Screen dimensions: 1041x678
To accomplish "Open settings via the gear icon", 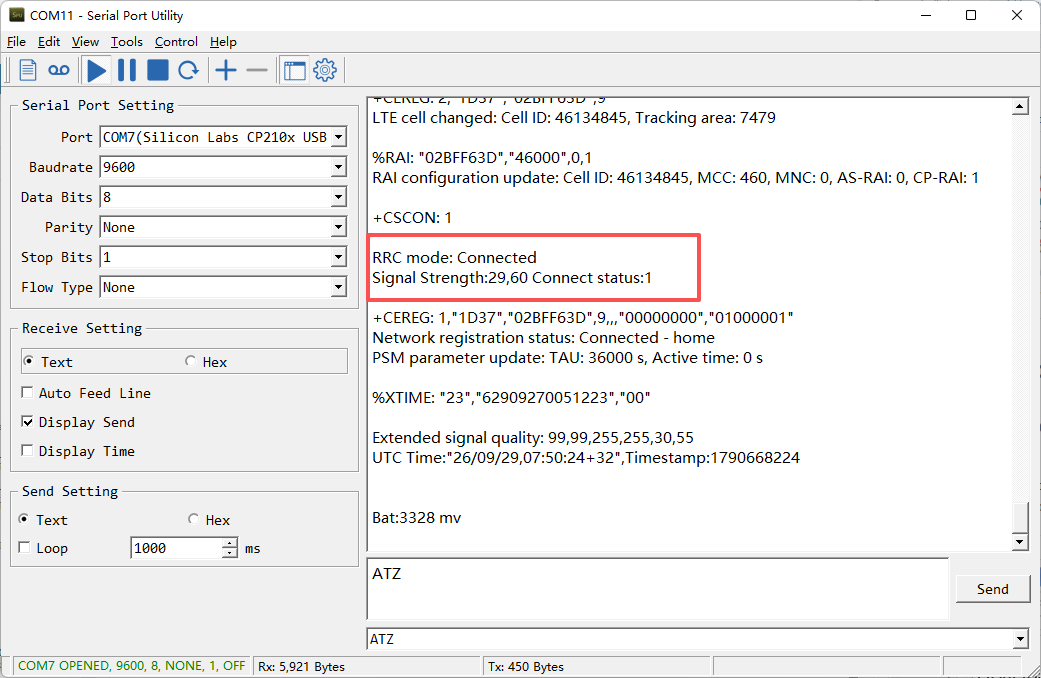I will 325,70.
